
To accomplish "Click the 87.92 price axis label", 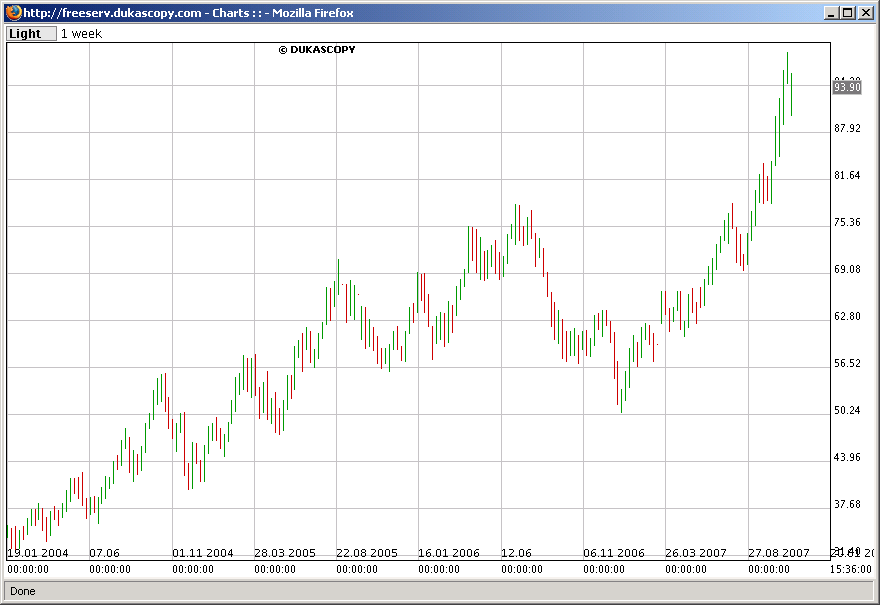I will (847, 129).
